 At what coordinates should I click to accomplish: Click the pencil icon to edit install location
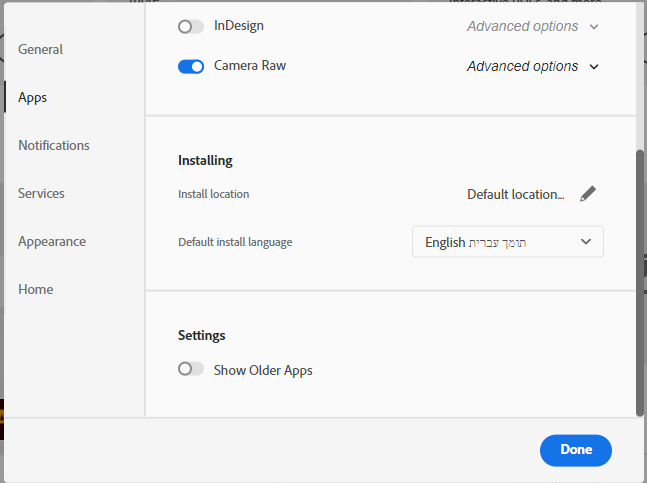588,194
